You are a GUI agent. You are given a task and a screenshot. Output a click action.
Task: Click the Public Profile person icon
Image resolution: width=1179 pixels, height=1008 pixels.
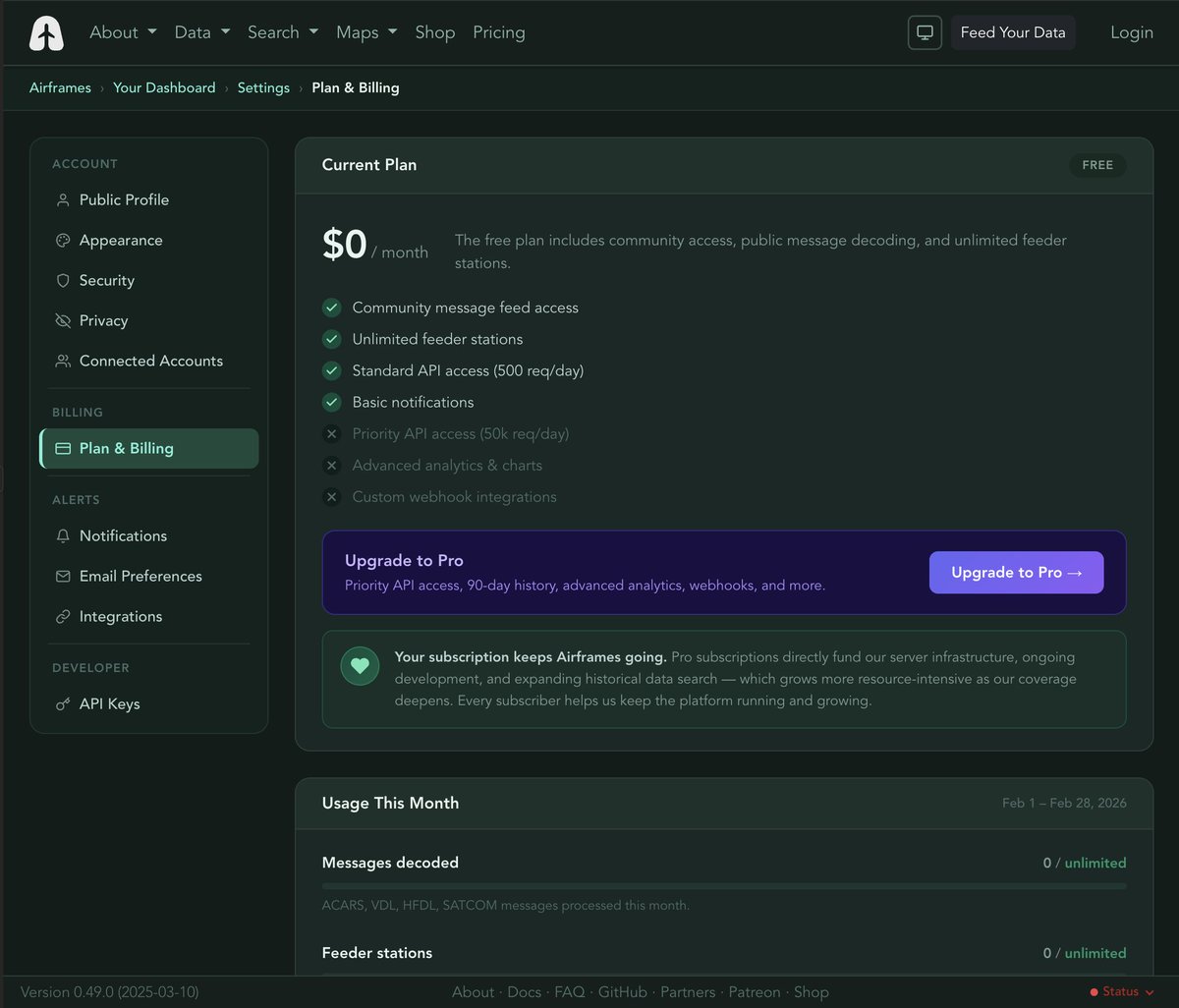(63, 200)
